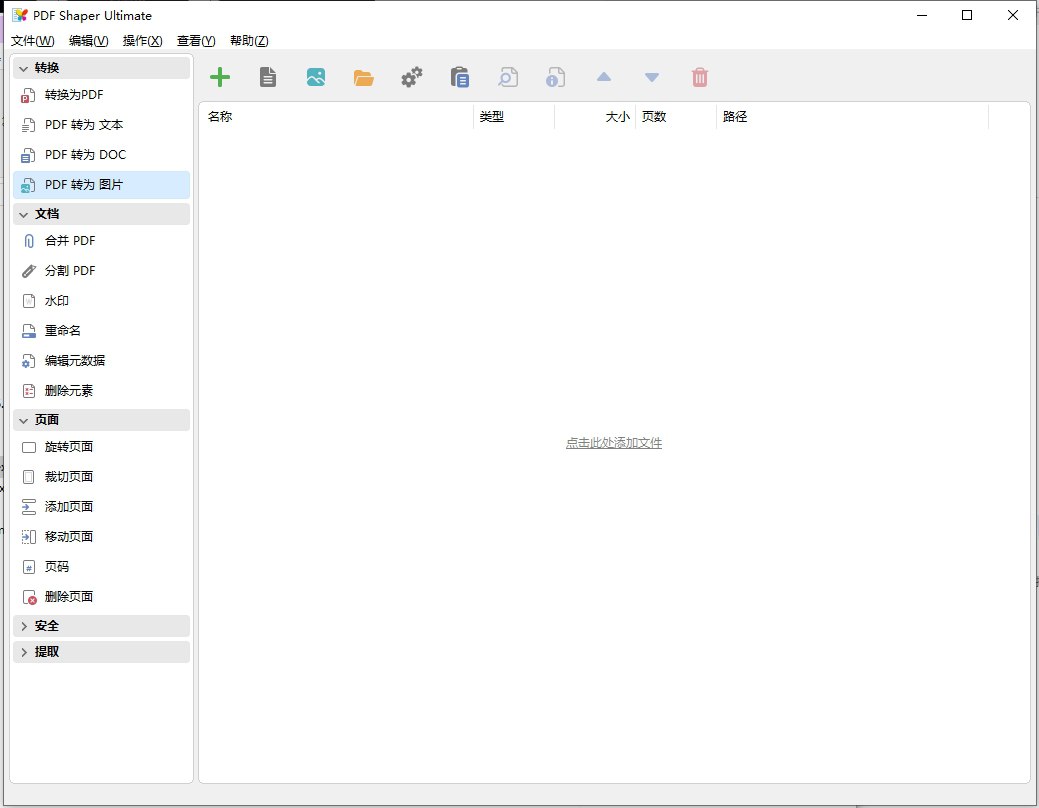Click the clipboard paste toolbar icon

(459, 76)
